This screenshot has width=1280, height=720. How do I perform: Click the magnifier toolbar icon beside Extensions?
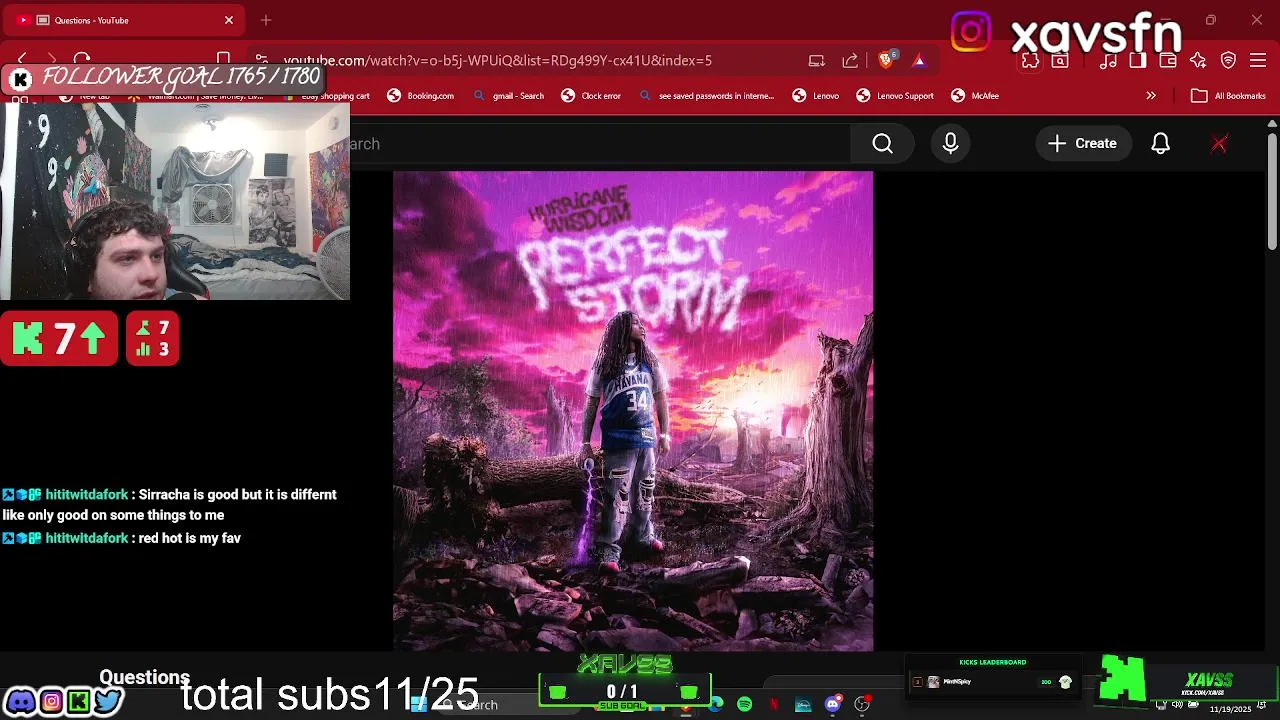1060,60
